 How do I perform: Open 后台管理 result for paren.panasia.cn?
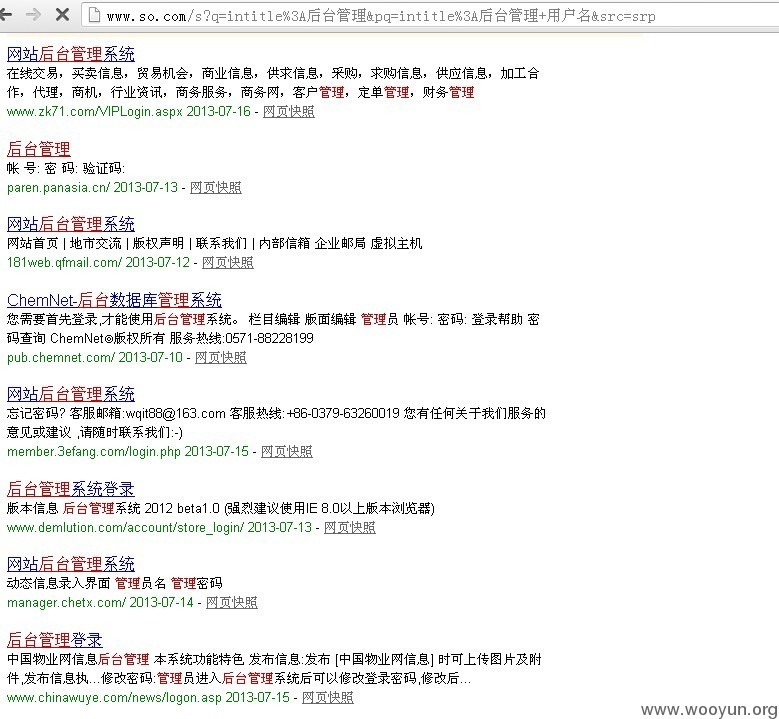(39, 149)
